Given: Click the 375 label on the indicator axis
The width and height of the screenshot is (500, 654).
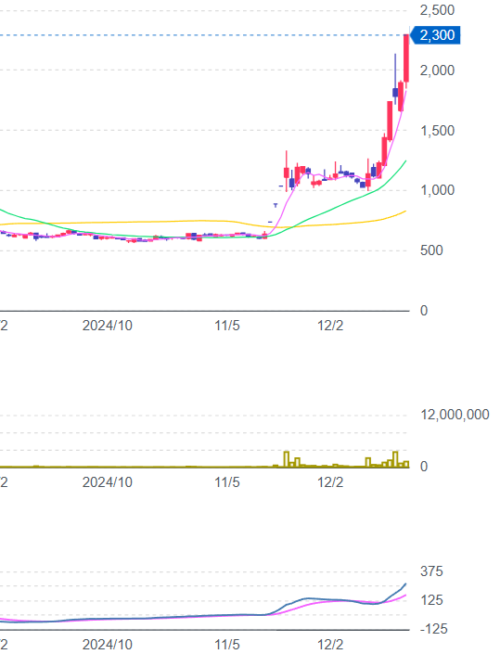Looking at the screenshot, I should click(432, 571).
